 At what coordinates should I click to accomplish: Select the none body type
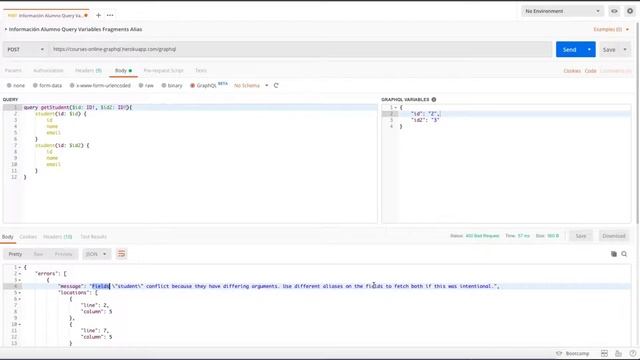[x=16, y=85]
